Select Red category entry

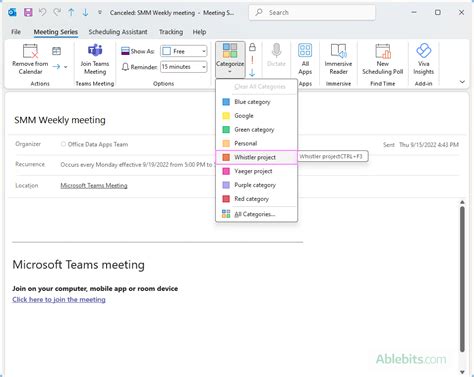click(256, 199)
